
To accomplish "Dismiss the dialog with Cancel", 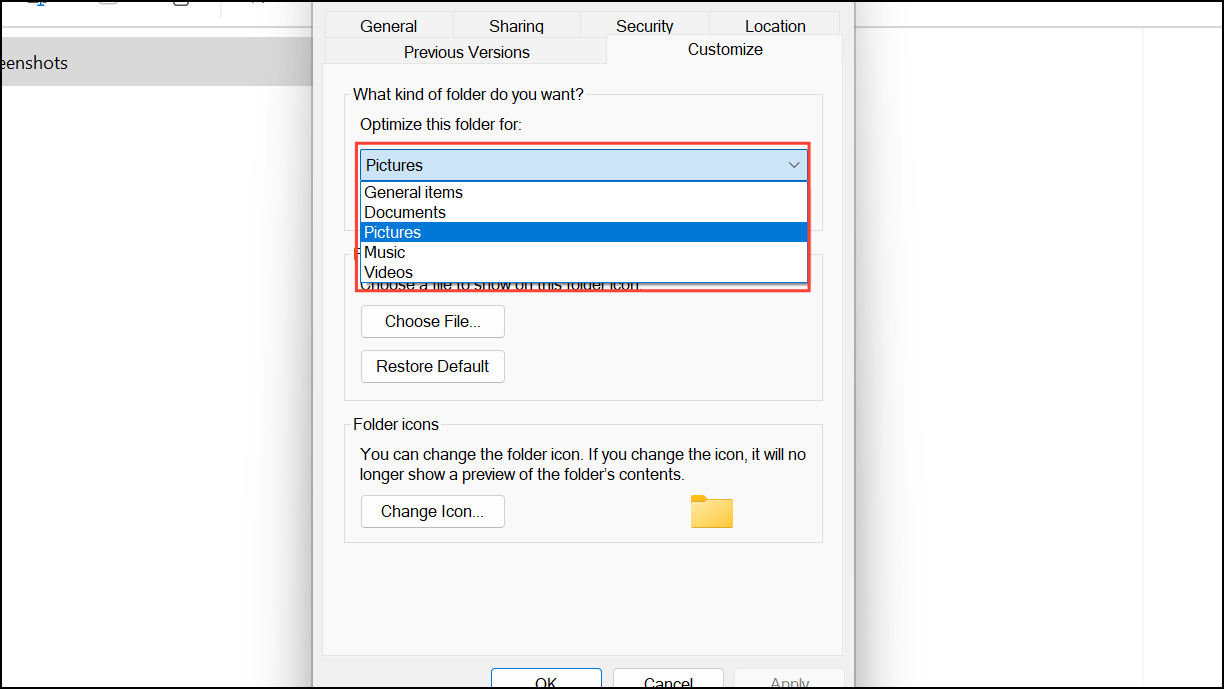I will (x=668, y=682).
